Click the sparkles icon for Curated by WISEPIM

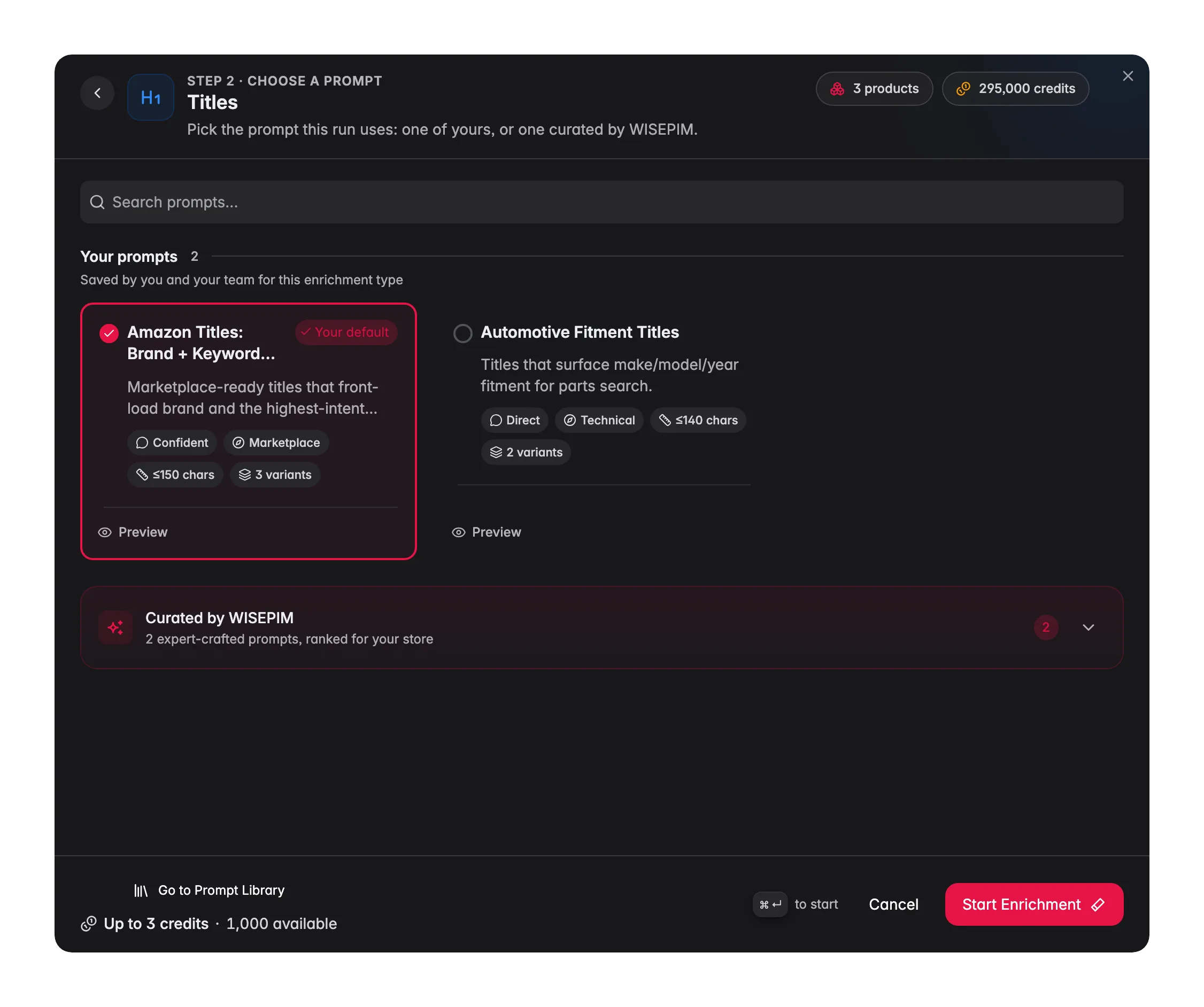[116, 628]
